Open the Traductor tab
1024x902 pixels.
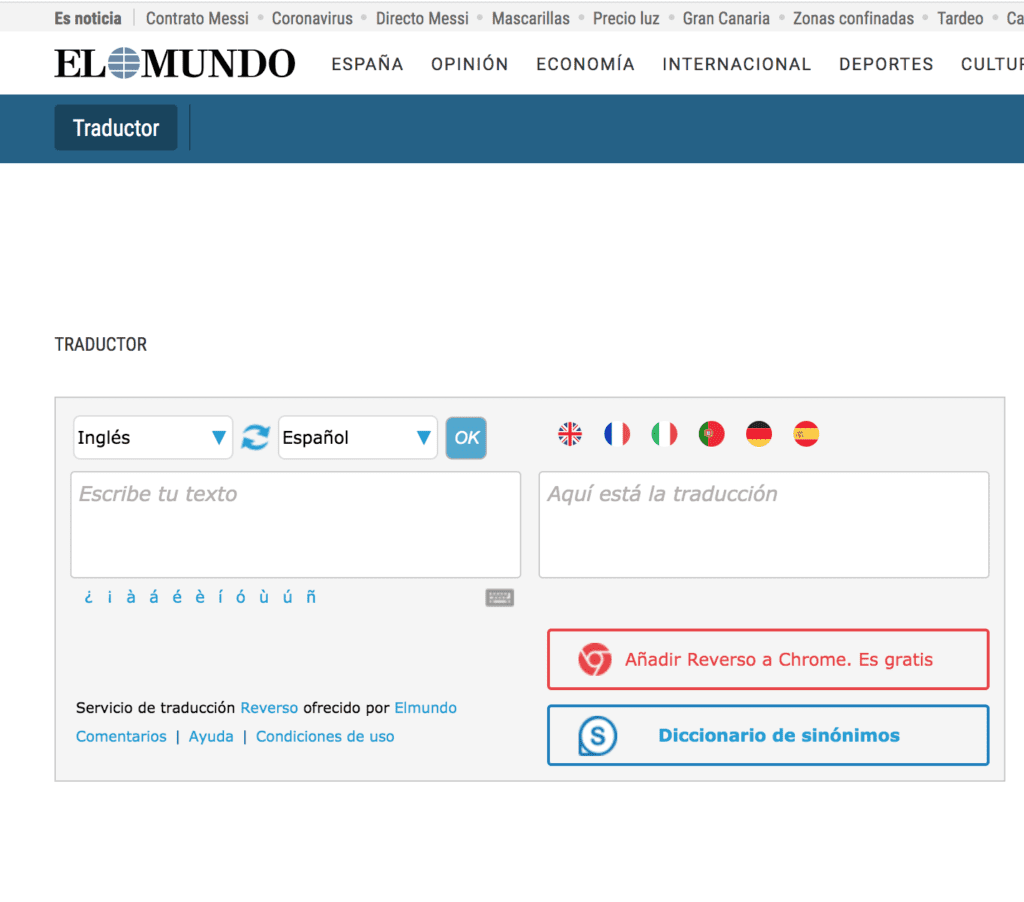coord(116,128)
